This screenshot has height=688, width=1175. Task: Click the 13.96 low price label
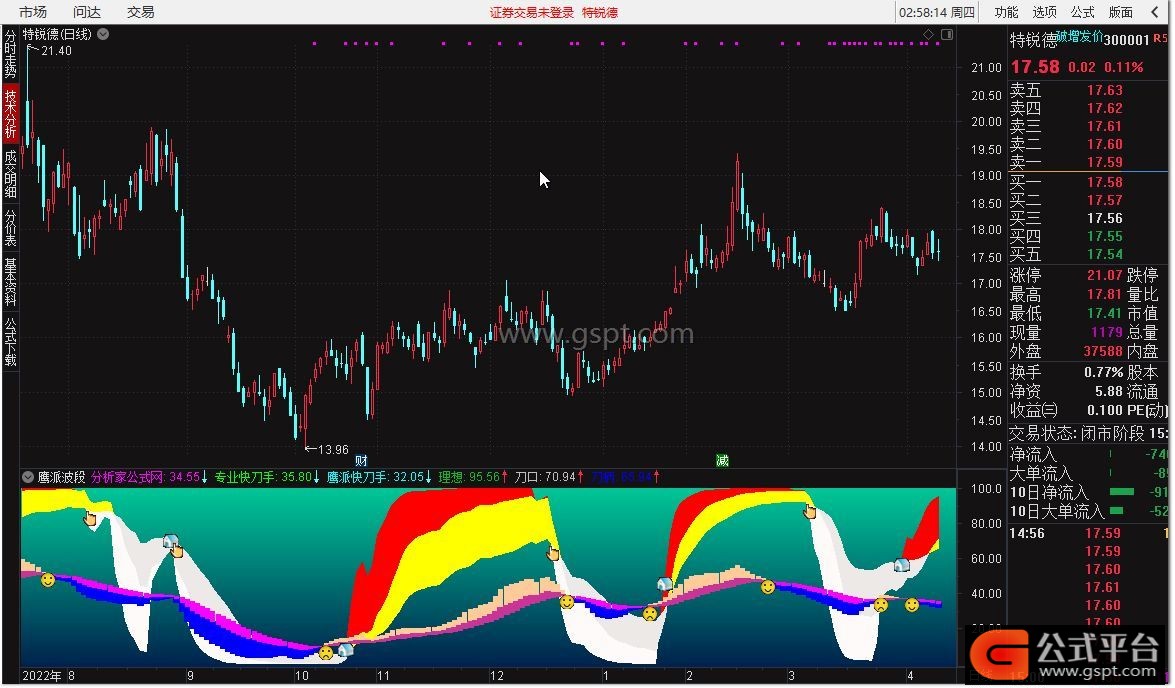coord(333,449)
